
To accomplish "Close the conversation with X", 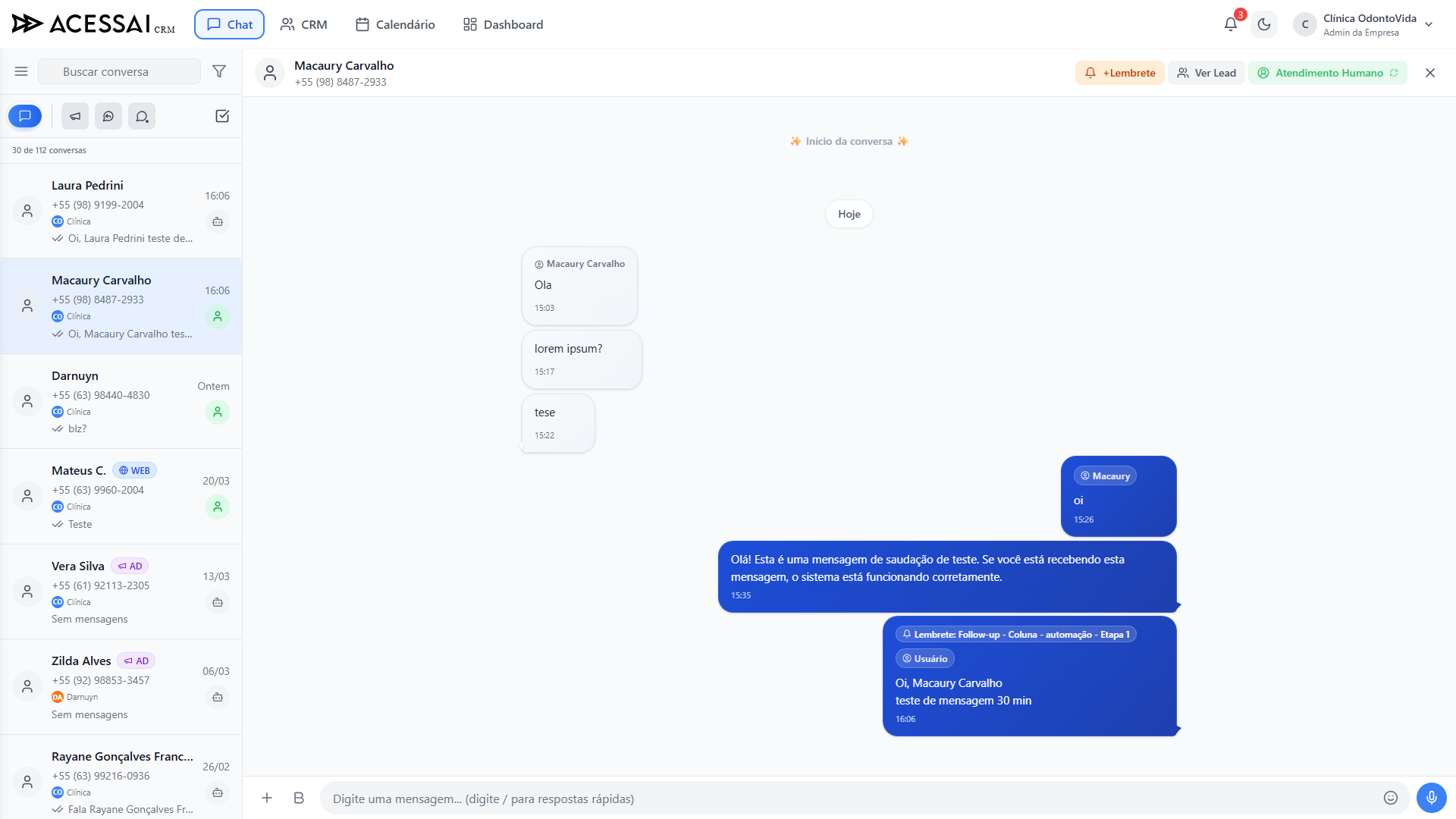I will [x=1430, y=73].
